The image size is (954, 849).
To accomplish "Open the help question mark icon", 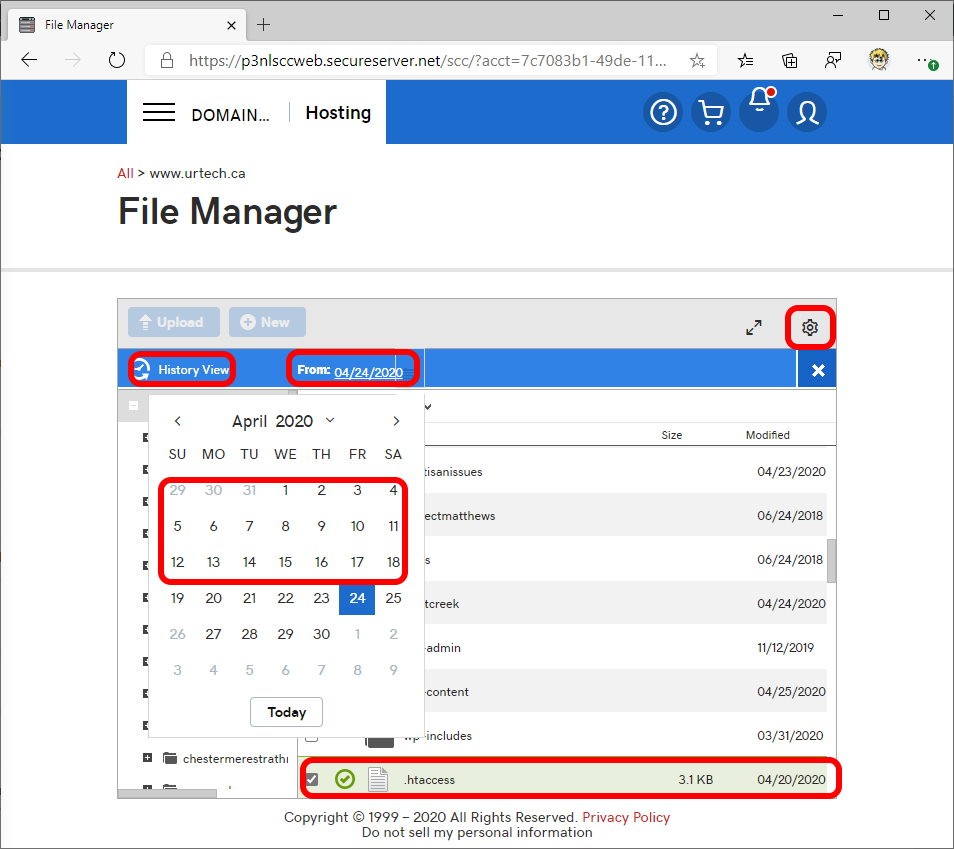I will [663, 112].
